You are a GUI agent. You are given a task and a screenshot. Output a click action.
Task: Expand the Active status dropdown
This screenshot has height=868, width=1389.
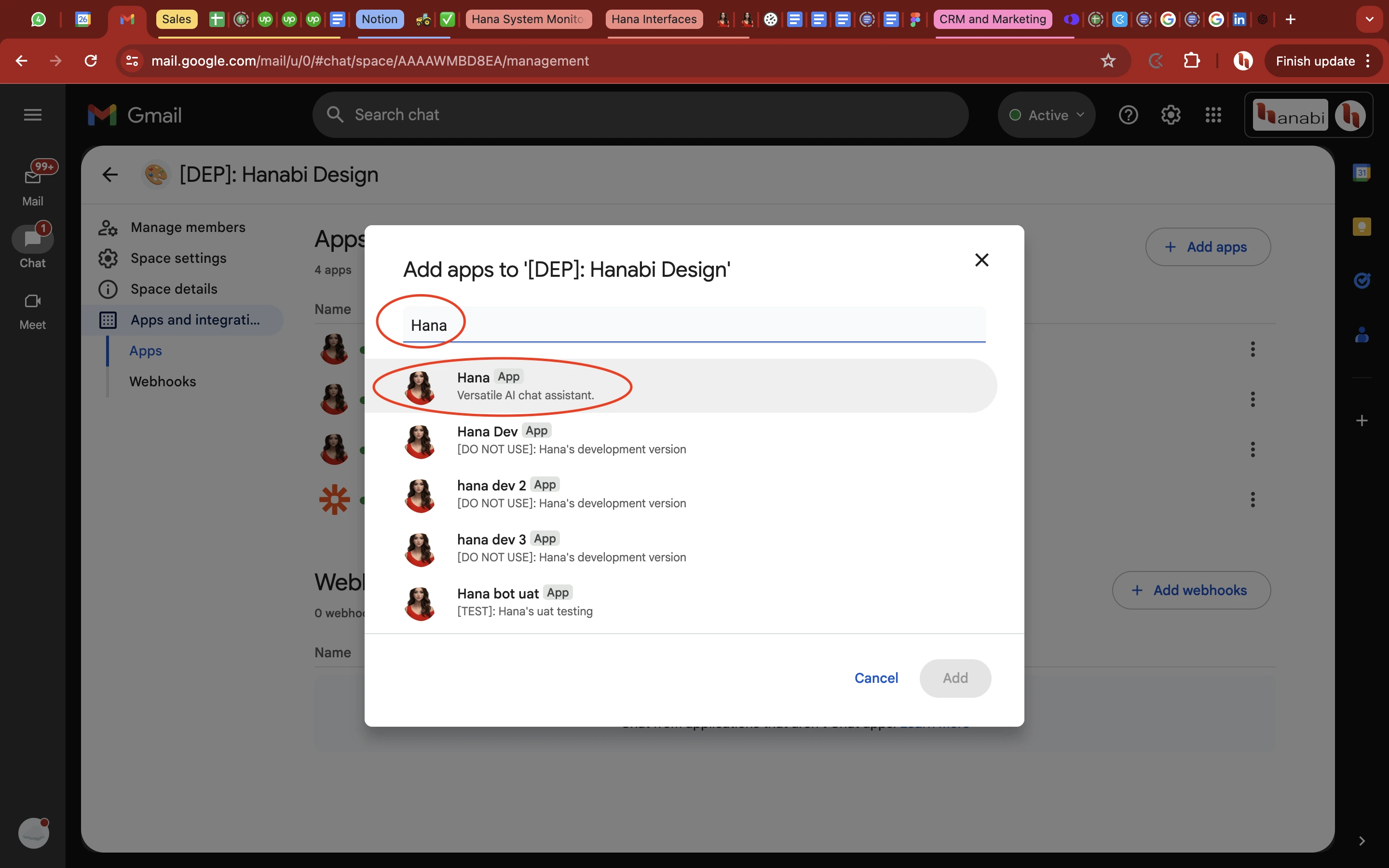1047,115
